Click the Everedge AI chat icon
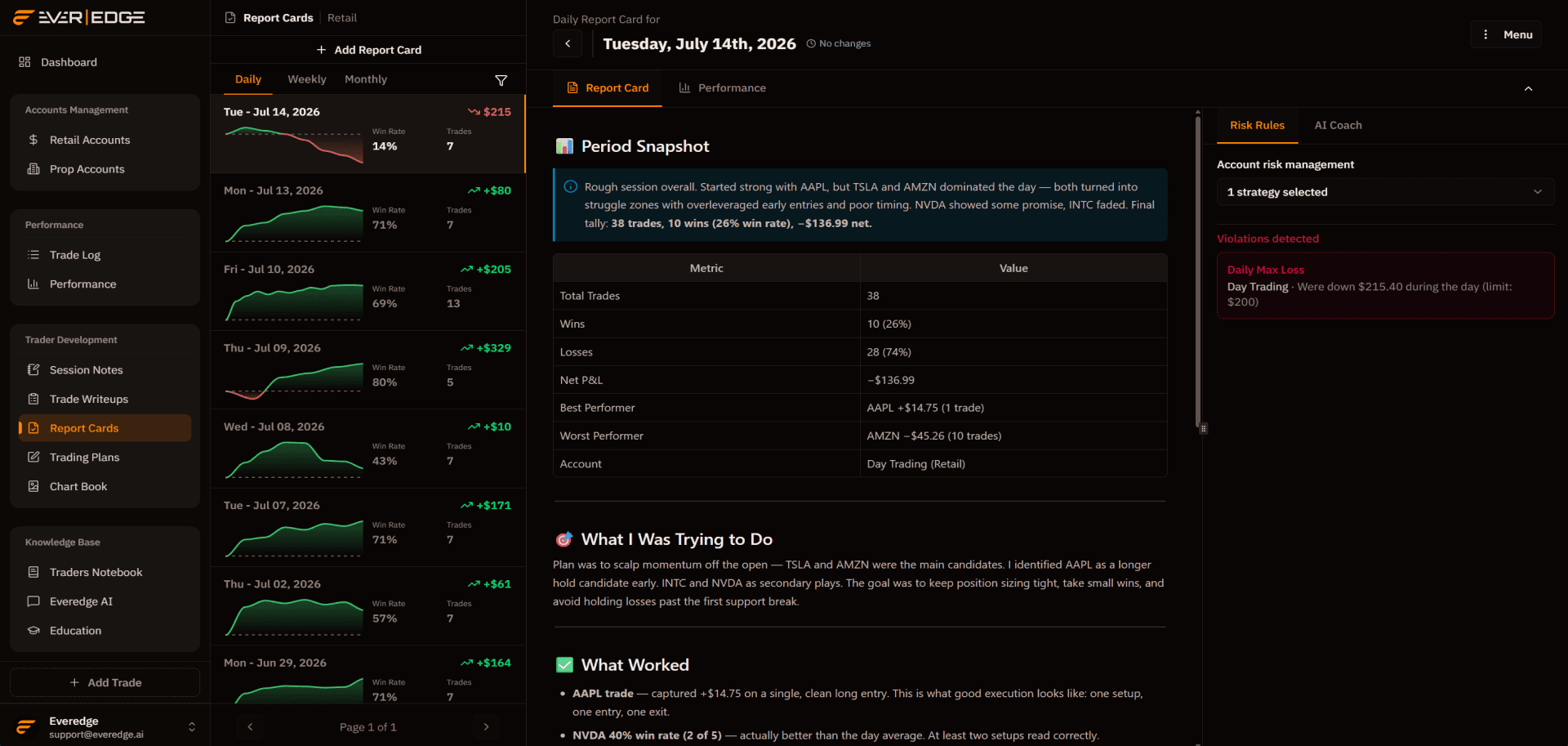This screenshot has width=1568, height=746. pyautogui.click(x=33, y=601)
